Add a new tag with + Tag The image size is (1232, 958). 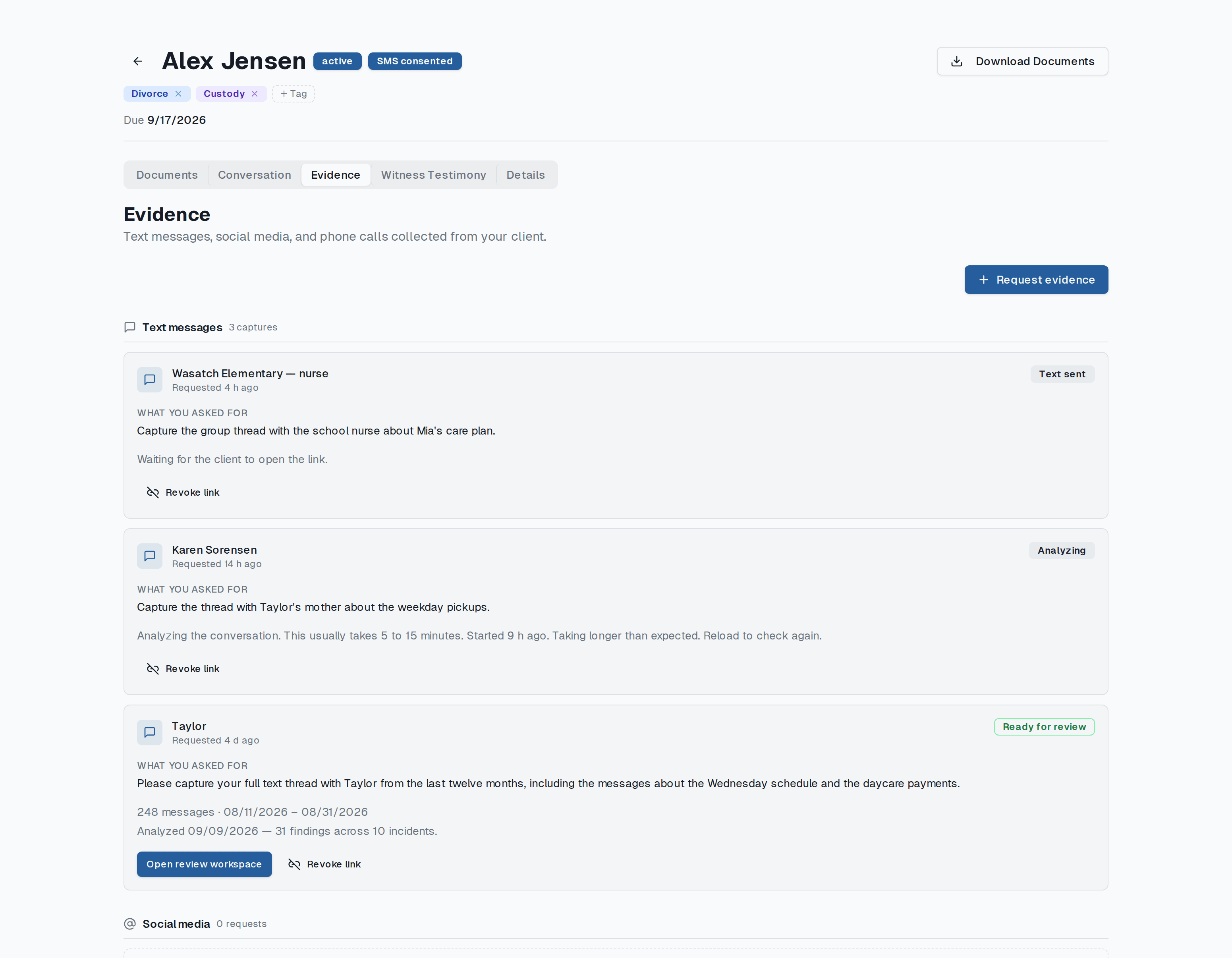[x=294, y=94]
